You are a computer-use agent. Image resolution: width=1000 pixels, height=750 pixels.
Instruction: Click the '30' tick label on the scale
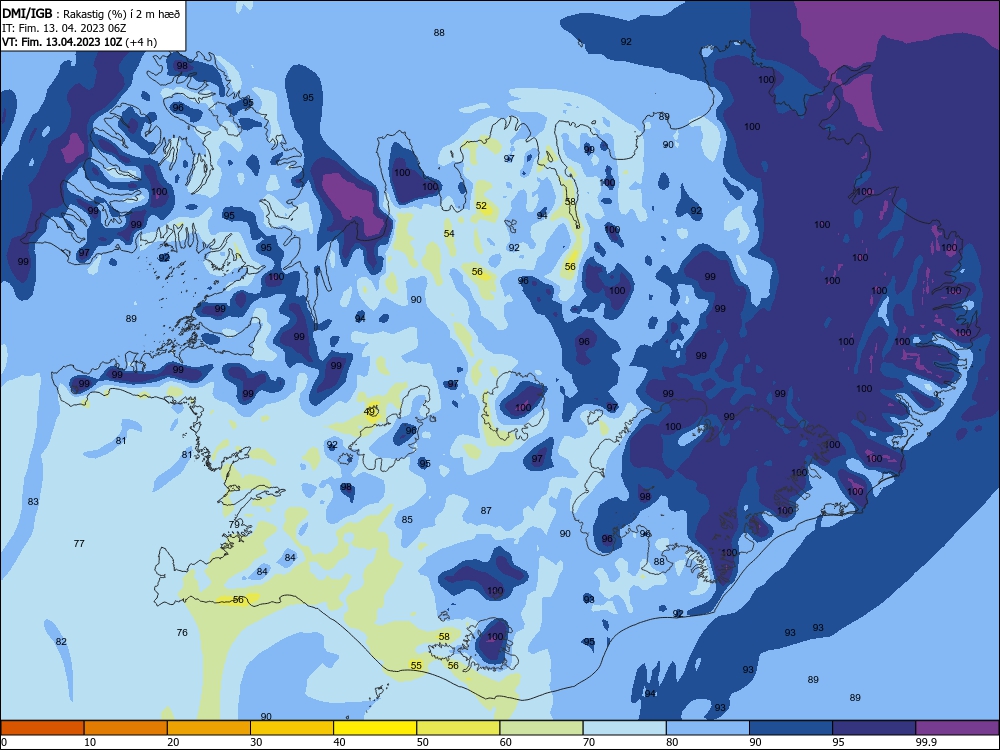[256, 742]
